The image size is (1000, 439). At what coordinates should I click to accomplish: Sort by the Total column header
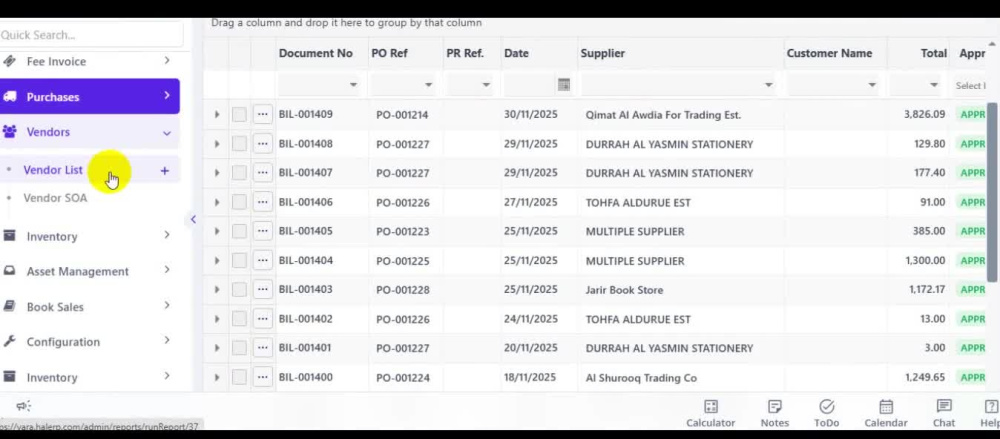933,54
